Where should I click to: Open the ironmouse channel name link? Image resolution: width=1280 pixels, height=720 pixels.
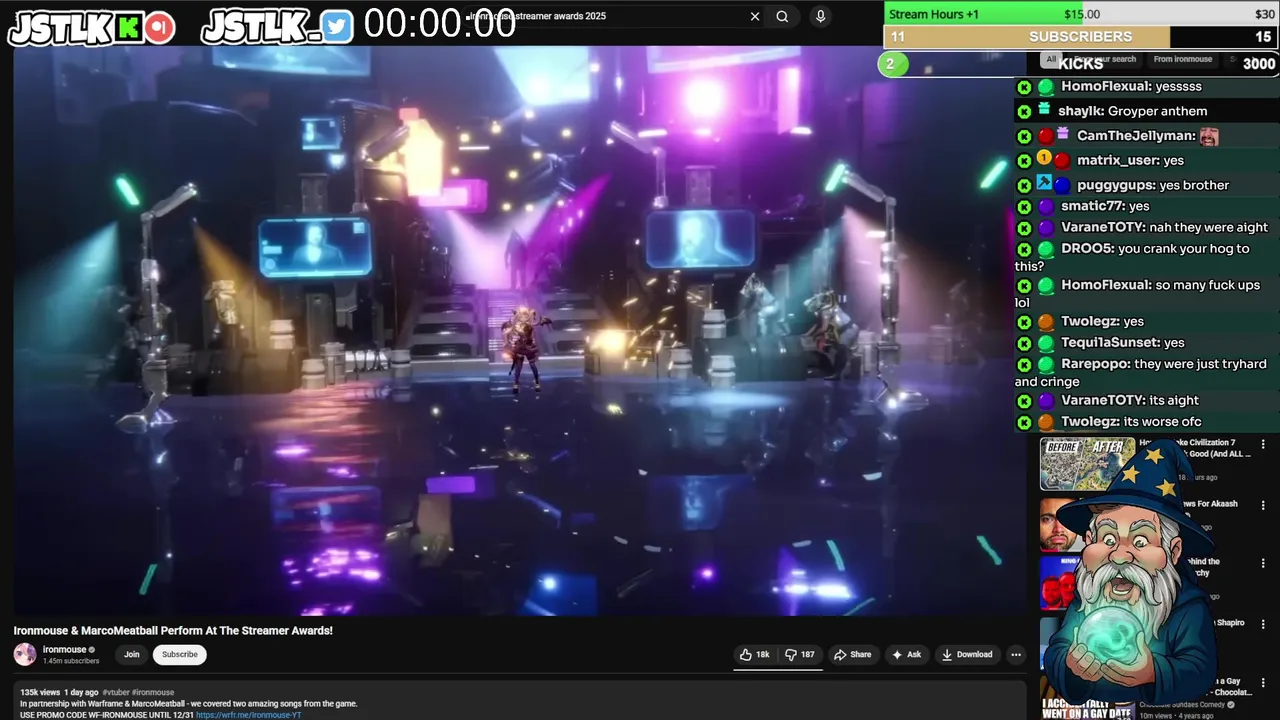click(x=64, y=650)
